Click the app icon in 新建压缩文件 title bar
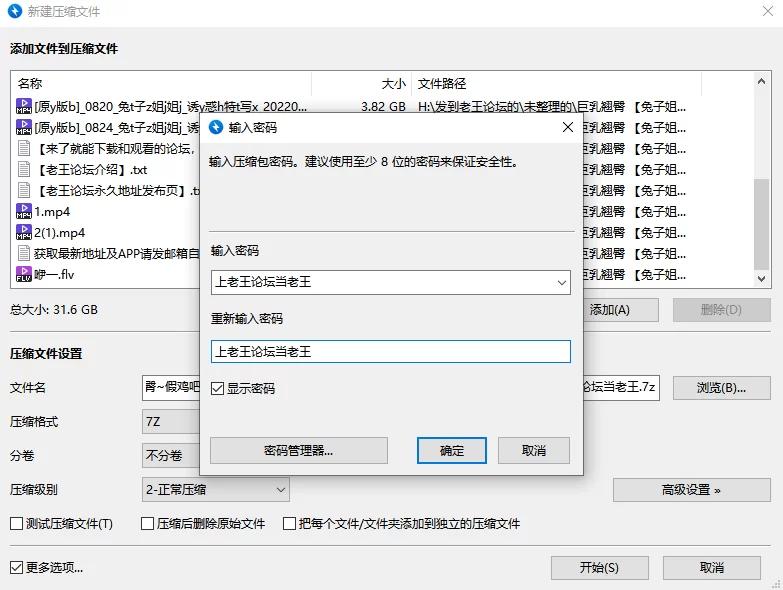Viewport: 783px width, 590px height. pos(14,12)
